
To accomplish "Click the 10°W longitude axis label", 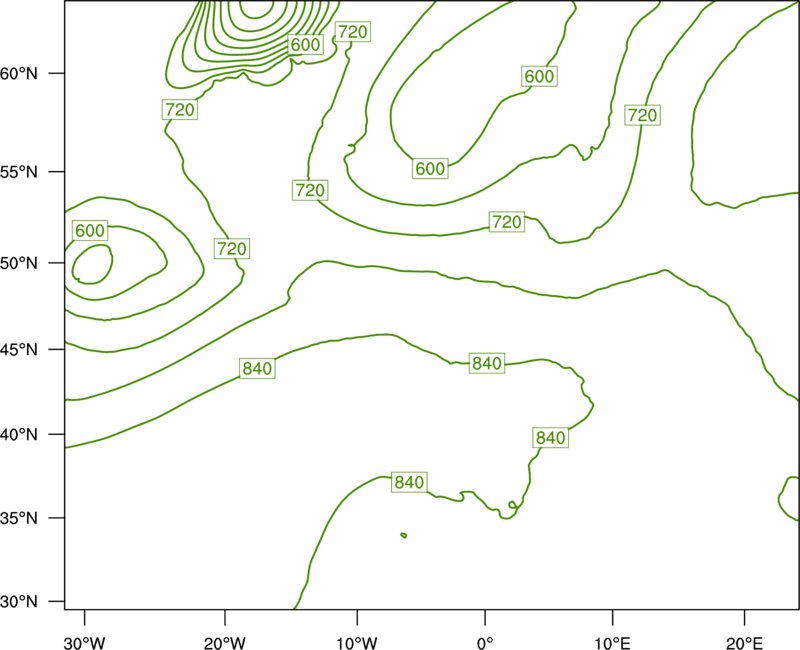I will [357, 643].
